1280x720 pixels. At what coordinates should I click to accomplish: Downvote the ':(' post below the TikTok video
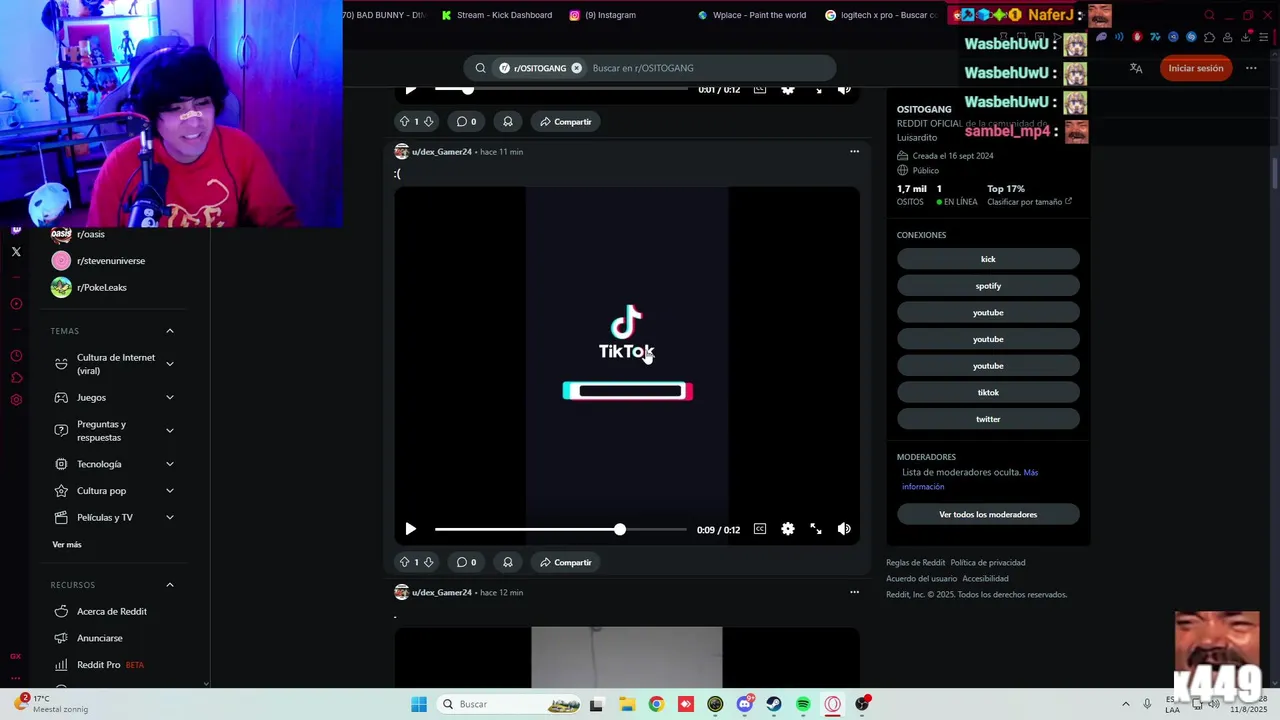[x=428, y=562]
